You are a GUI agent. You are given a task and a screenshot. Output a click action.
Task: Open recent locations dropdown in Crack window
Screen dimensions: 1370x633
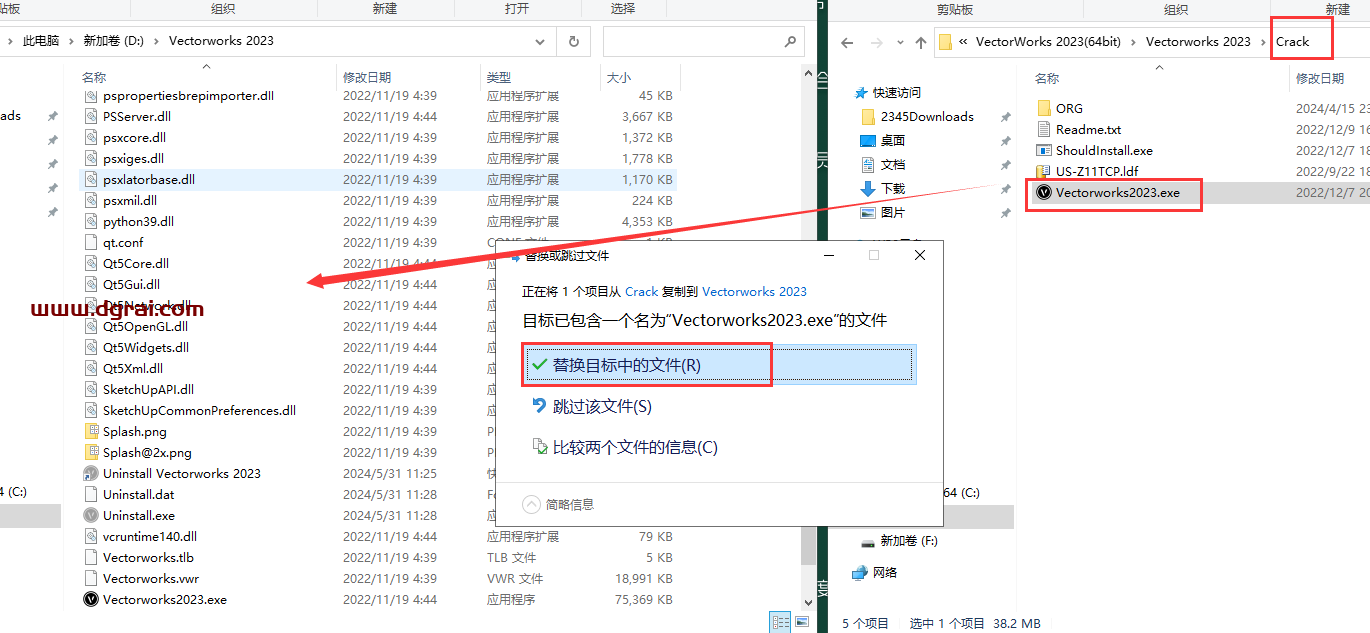pos(896,43)
